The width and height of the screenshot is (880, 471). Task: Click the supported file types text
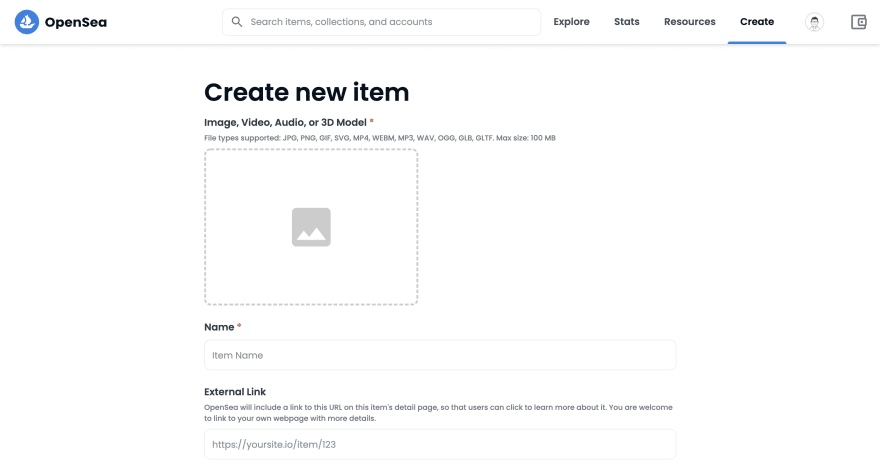pyautogui.click(x=379, y=137)
